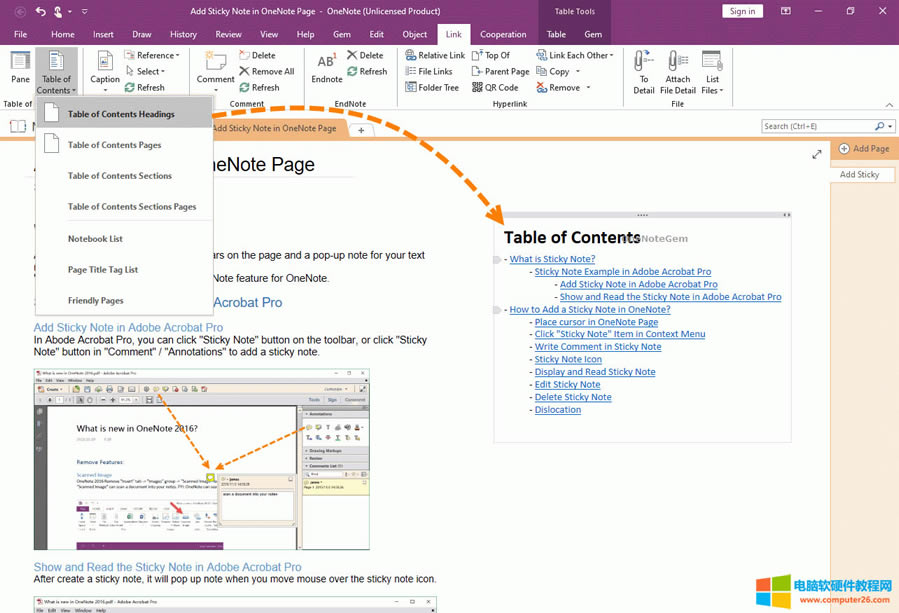
Task: Click the To Detail paperclip icon
Action: point(643,70)
